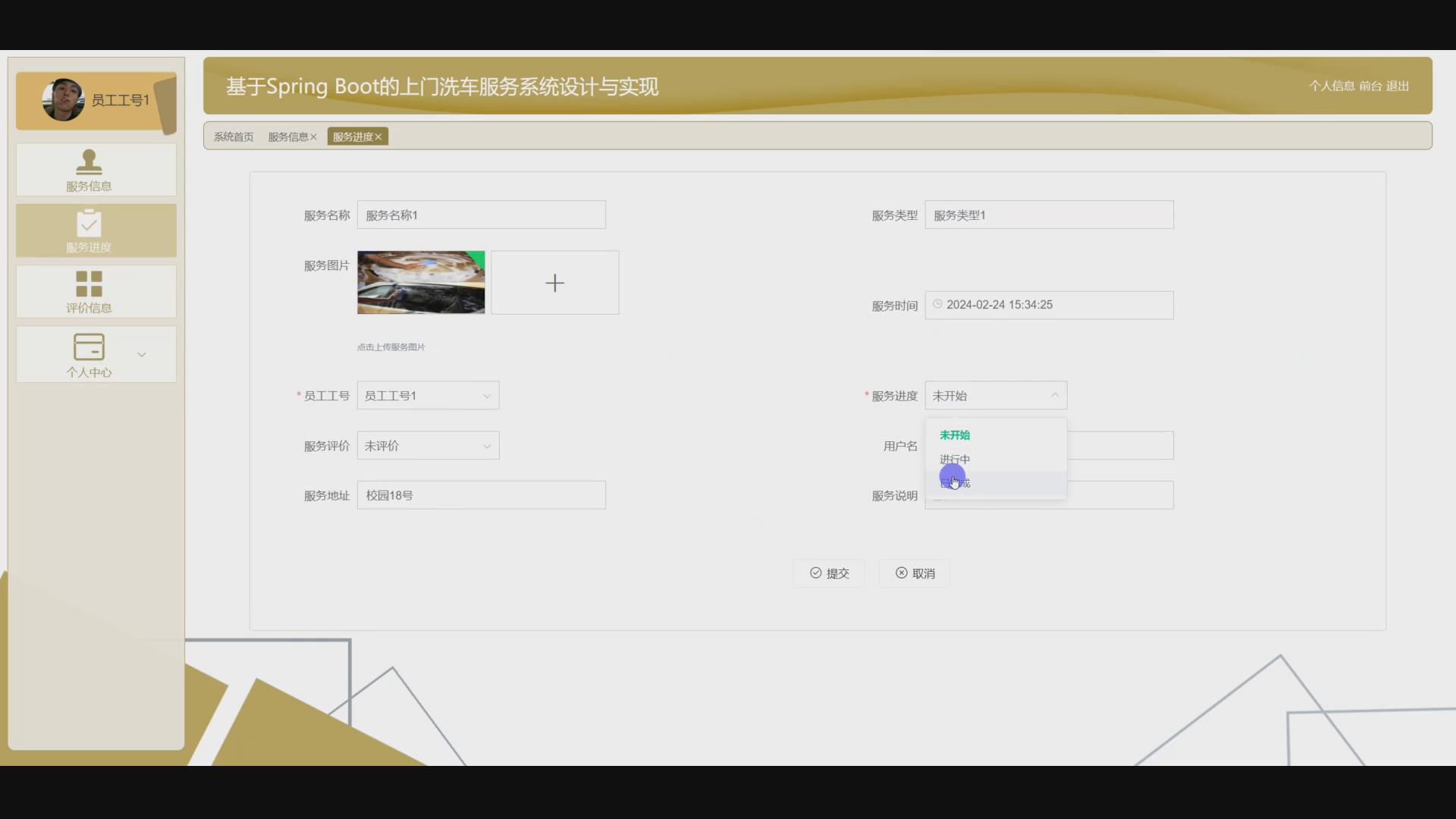Choose 未开始 in the open status list

point(954,435)
